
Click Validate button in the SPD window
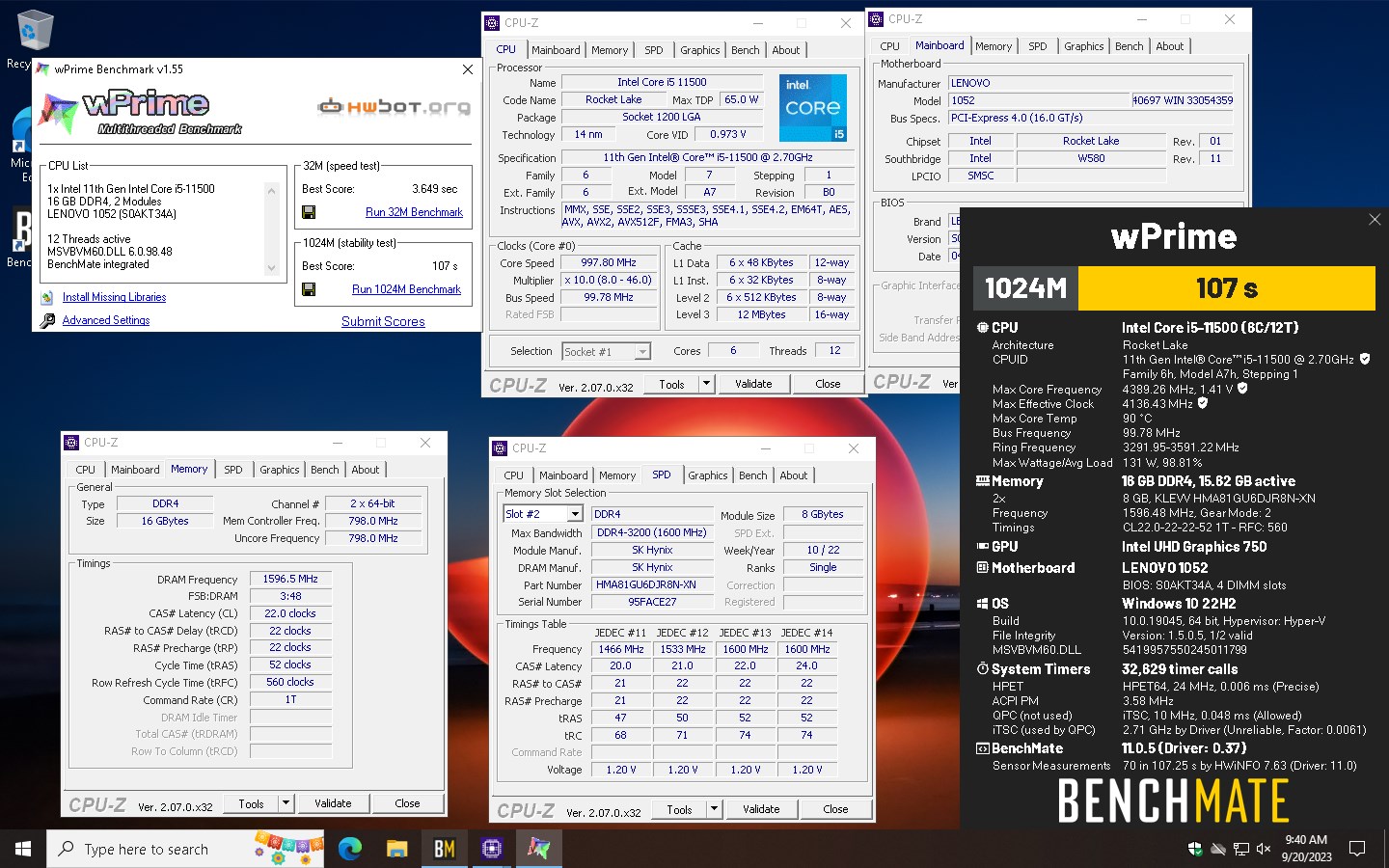click(x=761, y=809)
